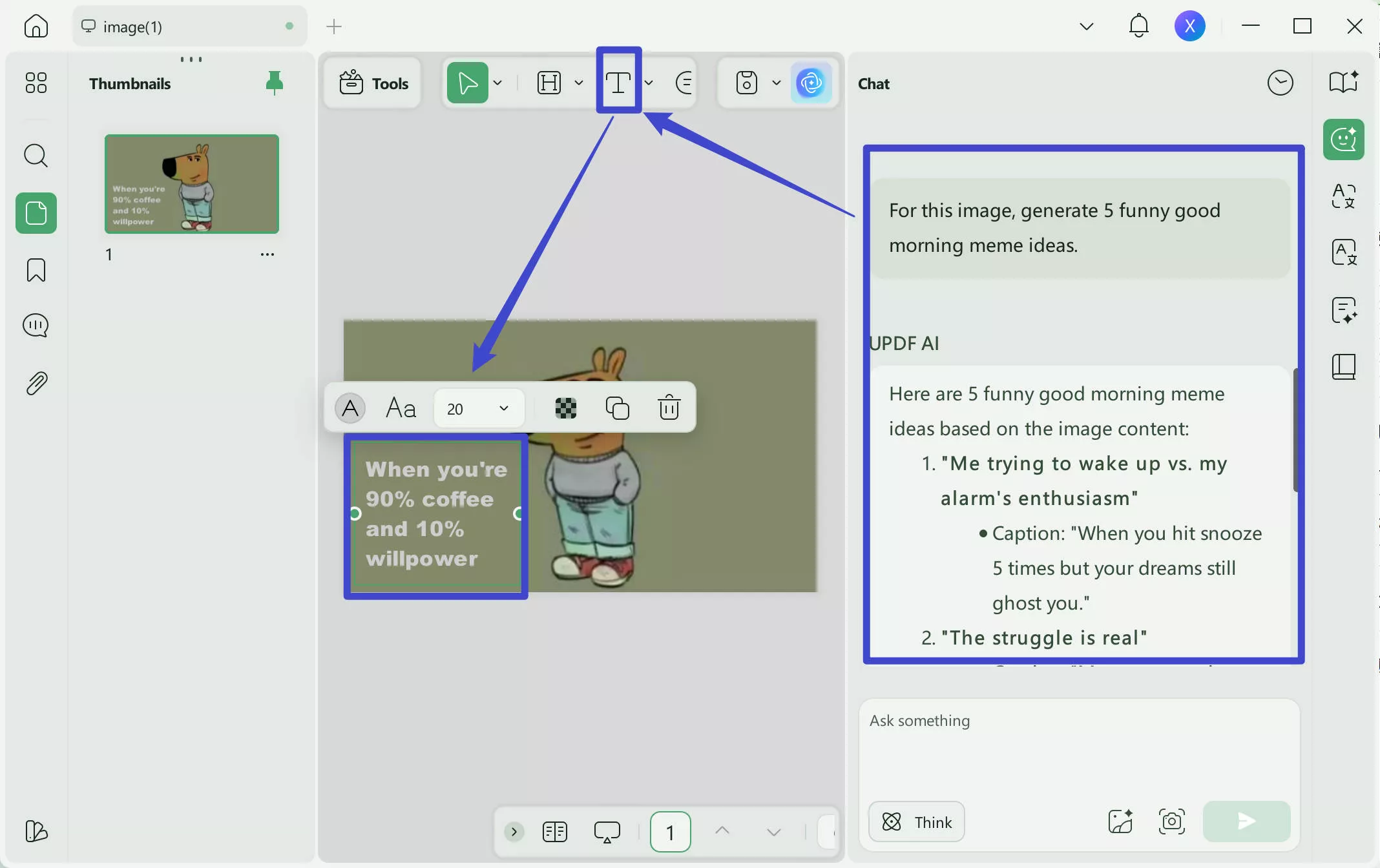
Task: Activate the AI Chat panel icon on the right
Action: [1343, 139]
